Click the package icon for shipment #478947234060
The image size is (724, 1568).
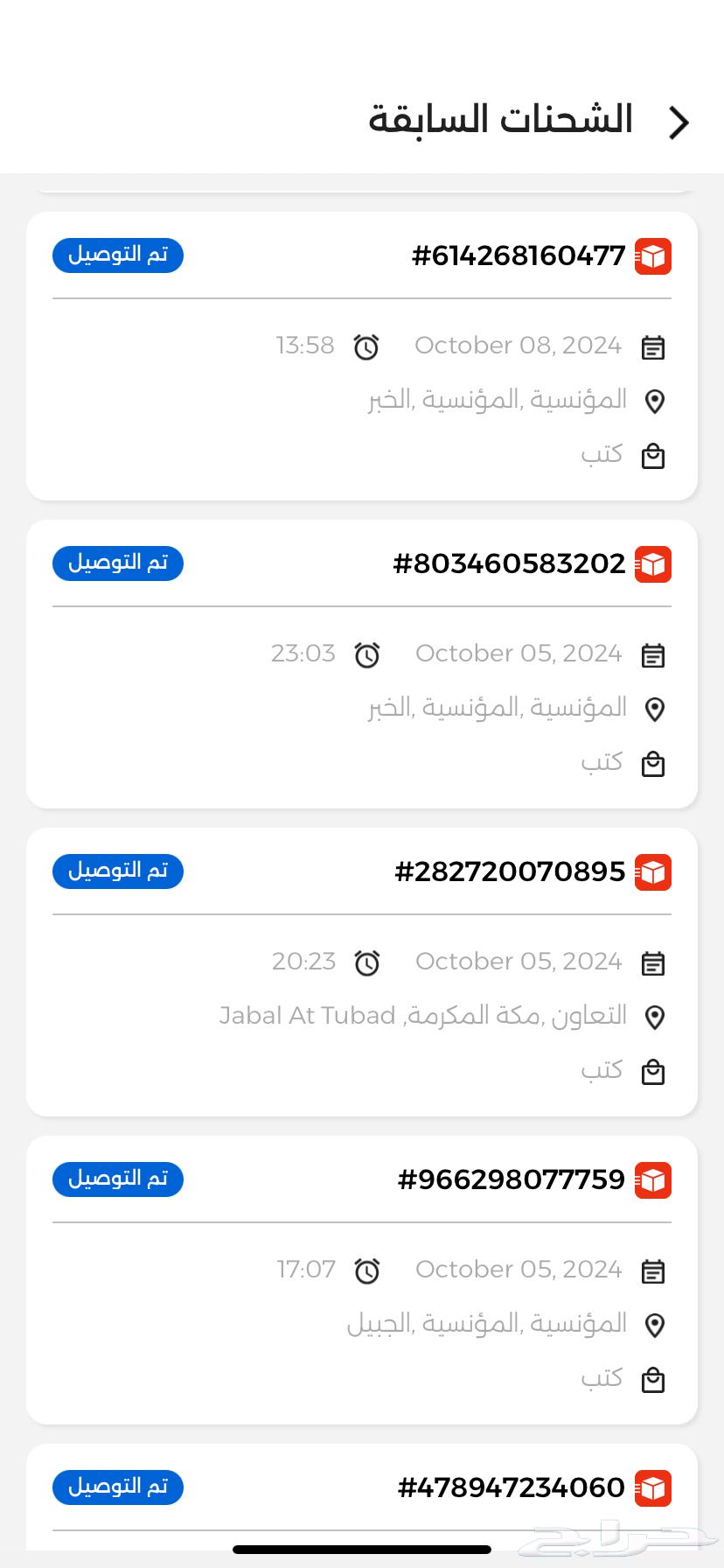[x=652, y=1487]
